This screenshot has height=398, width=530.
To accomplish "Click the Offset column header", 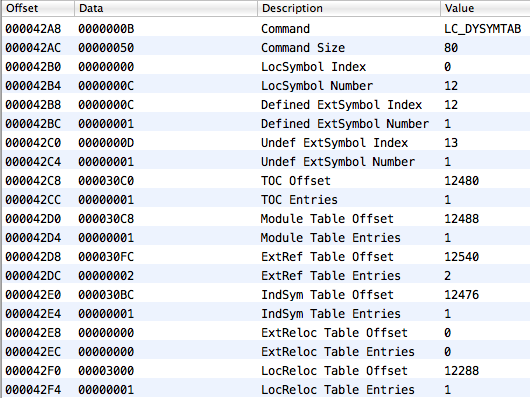I will 38,8.
